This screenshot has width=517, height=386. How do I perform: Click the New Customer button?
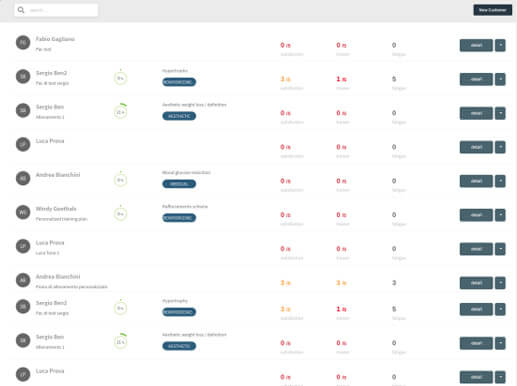[492, 10]
